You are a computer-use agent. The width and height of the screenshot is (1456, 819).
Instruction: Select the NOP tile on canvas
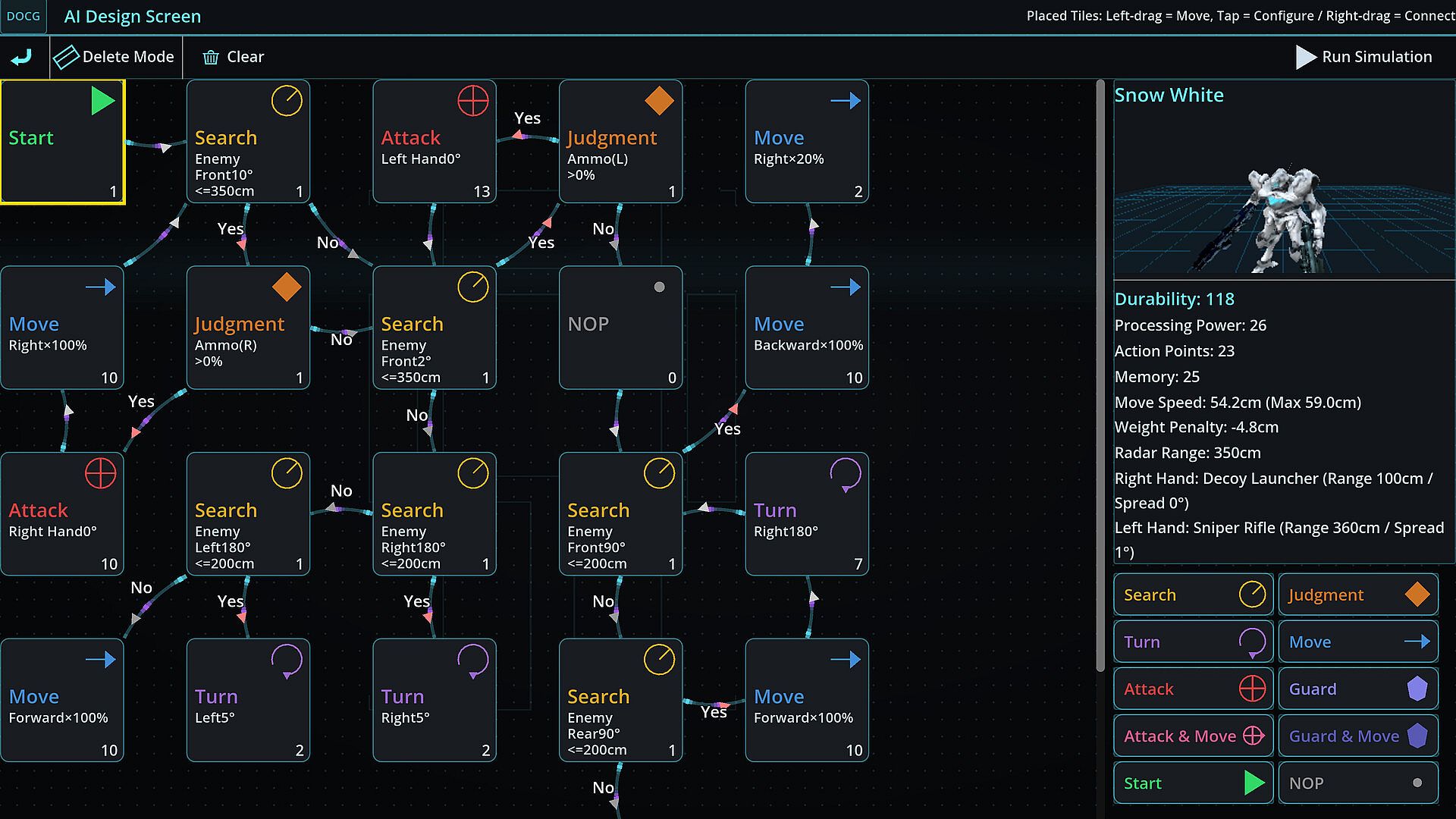pos(621,328)
